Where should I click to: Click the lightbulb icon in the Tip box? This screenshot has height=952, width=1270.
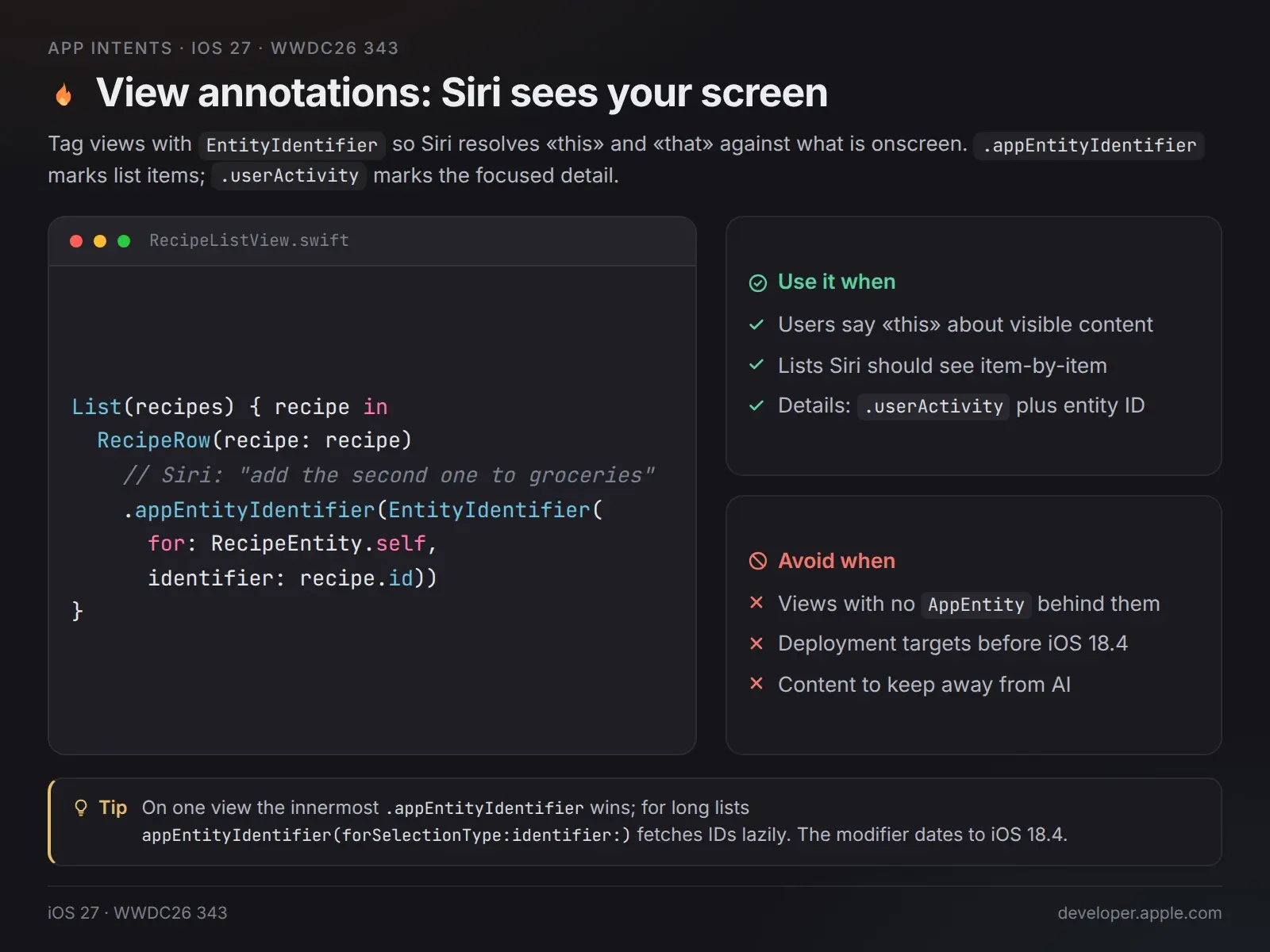point(81,808)
